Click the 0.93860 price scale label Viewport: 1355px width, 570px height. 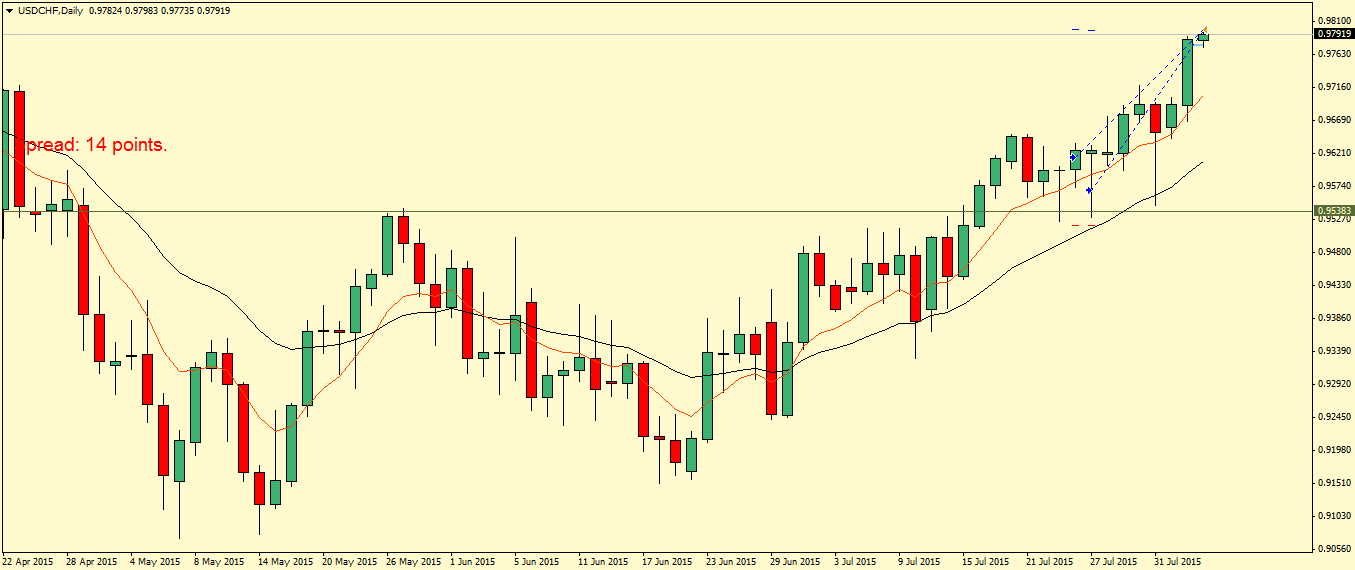point(1335,317)
